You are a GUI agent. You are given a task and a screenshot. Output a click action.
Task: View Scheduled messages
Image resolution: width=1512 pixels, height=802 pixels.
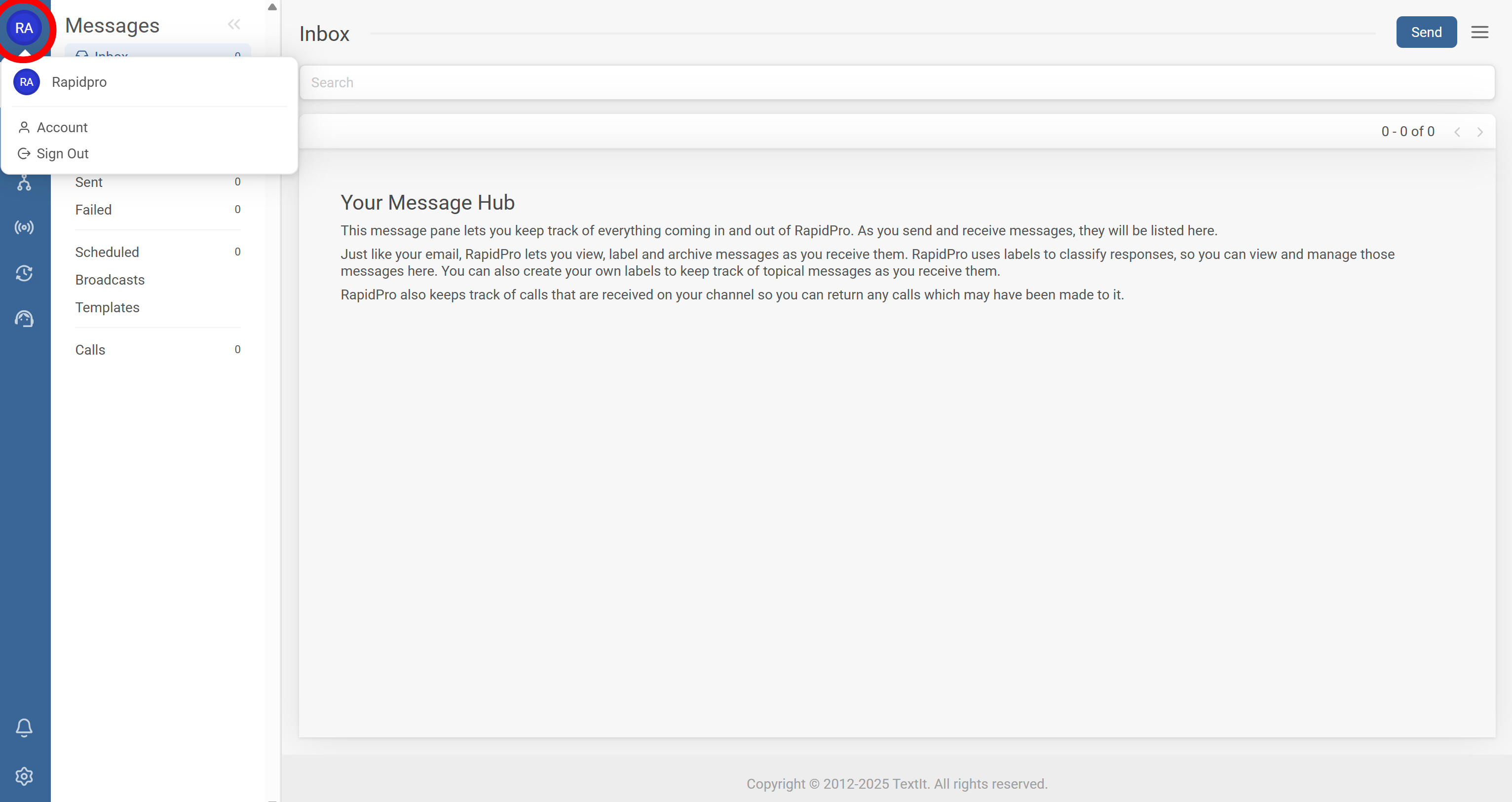[108, 252]
